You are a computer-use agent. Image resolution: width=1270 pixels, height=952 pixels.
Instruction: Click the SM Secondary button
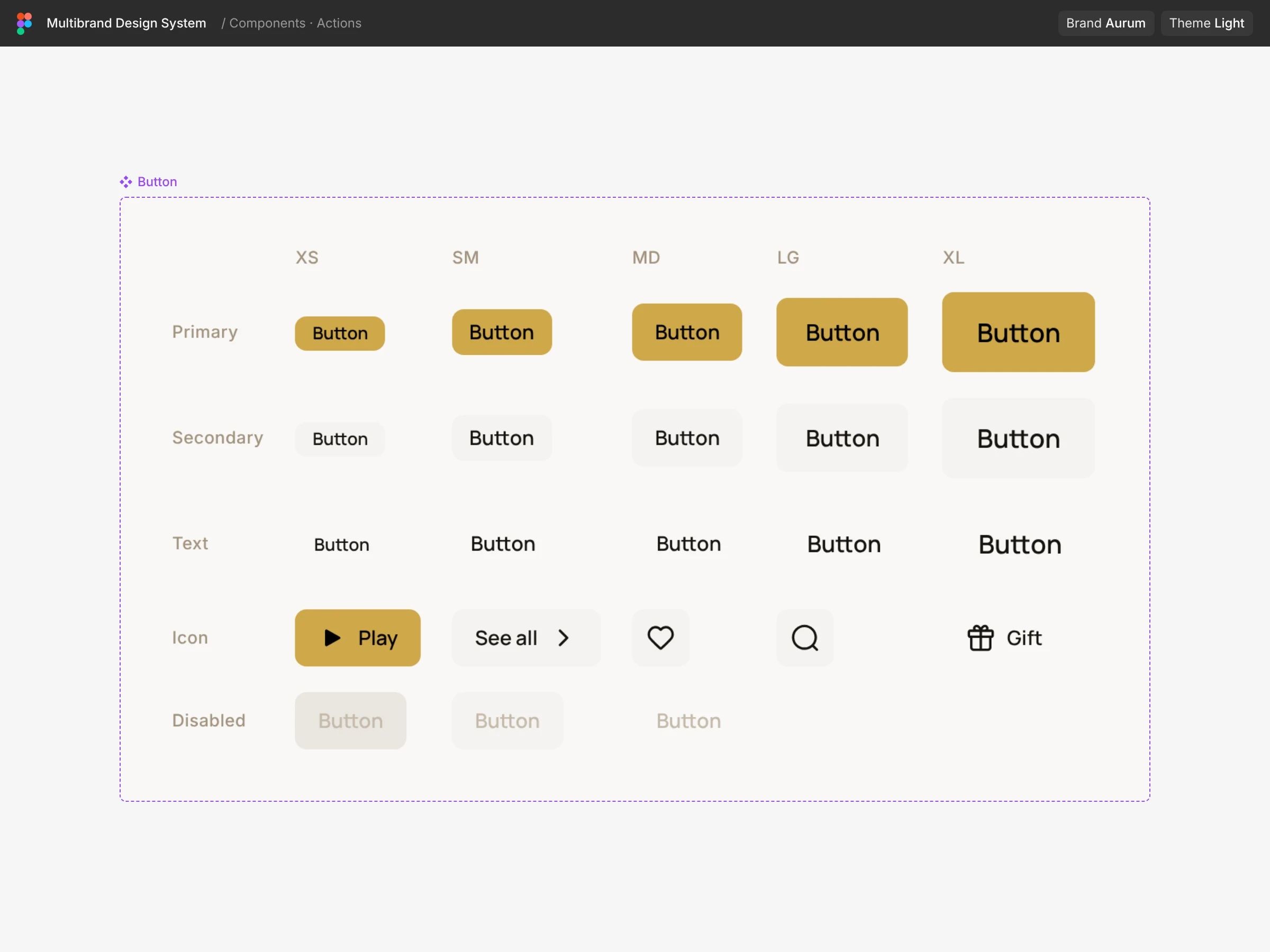click(x=502, y=438)
